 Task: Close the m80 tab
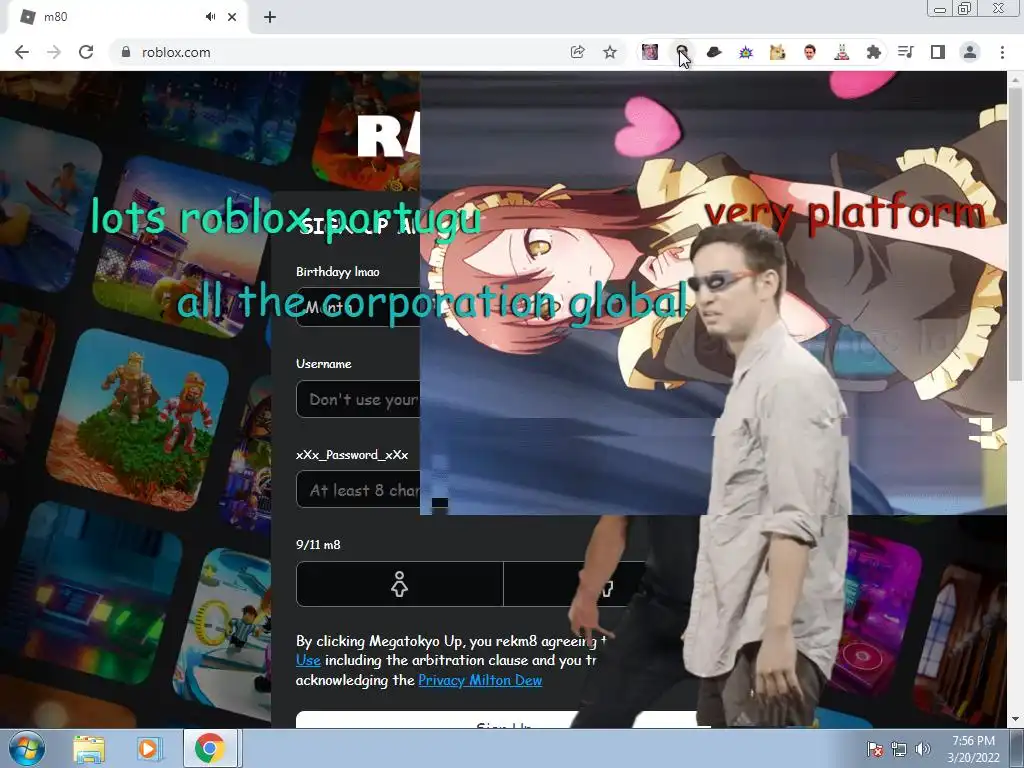tap(232, 17)
